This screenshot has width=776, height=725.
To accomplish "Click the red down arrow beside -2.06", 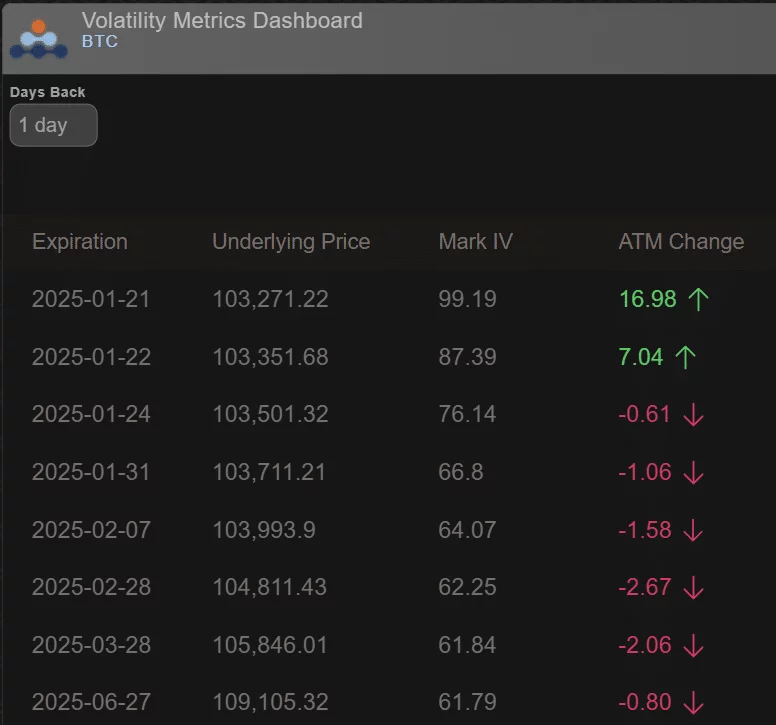I will (693, 646).
